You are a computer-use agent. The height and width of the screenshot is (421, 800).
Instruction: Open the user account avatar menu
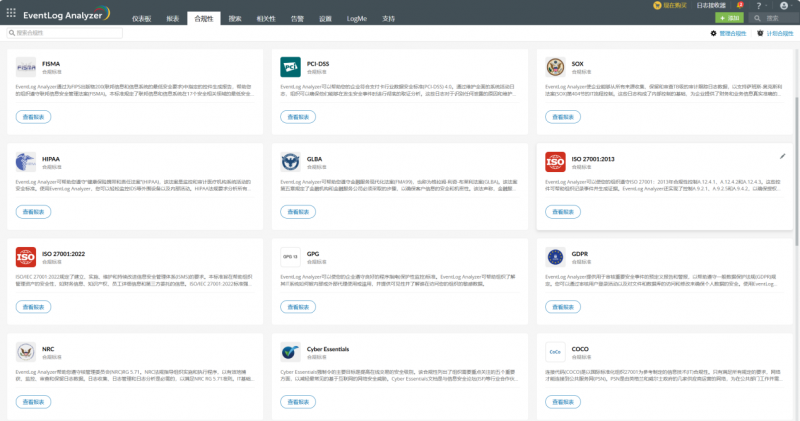[784, 6]
